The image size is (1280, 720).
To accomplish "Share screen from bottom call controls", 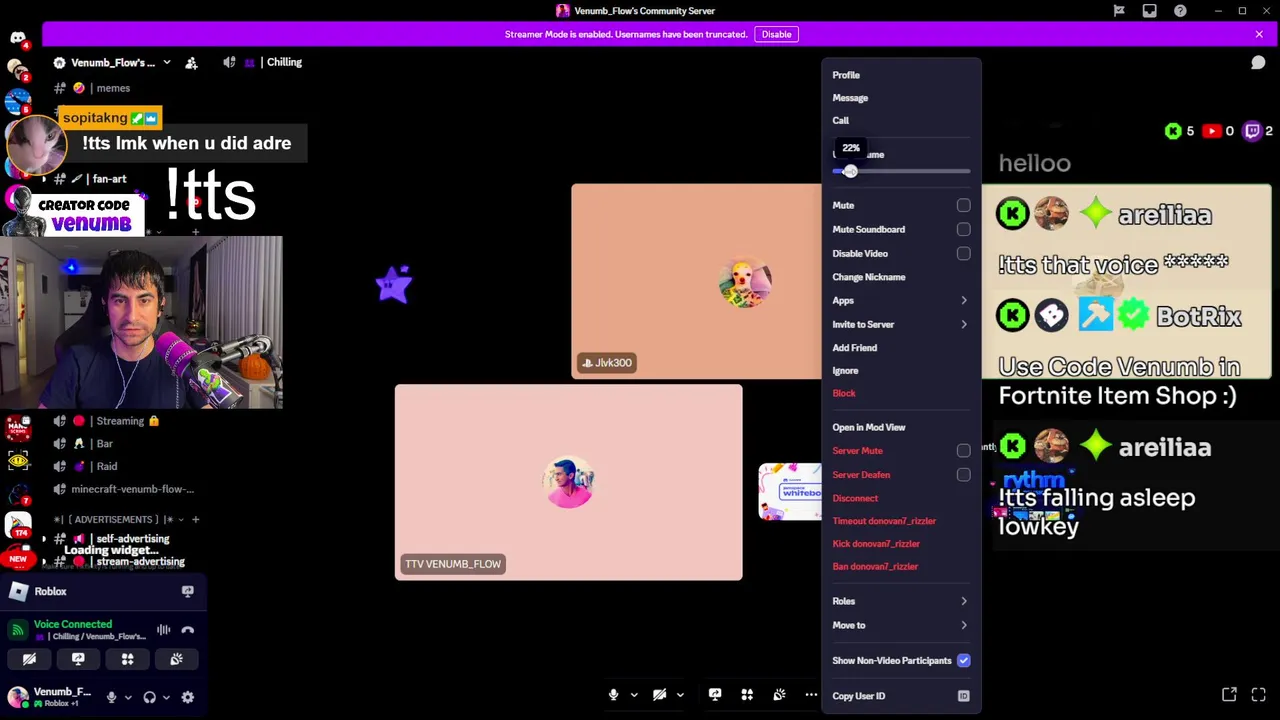I will pos(715,695).
